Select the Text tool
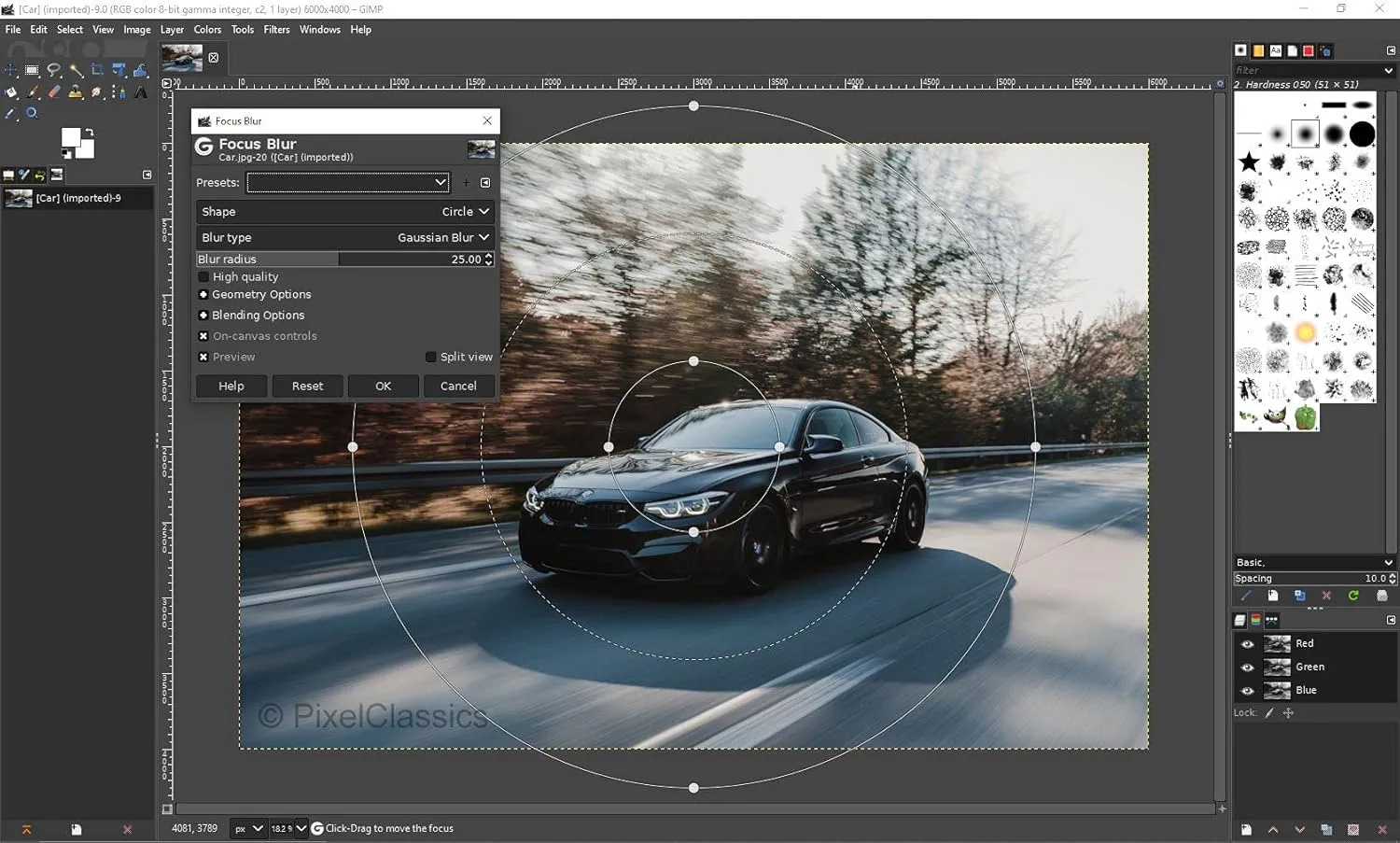The width and height of the screenshot is (1400, 843). click(x=140, y=91)
